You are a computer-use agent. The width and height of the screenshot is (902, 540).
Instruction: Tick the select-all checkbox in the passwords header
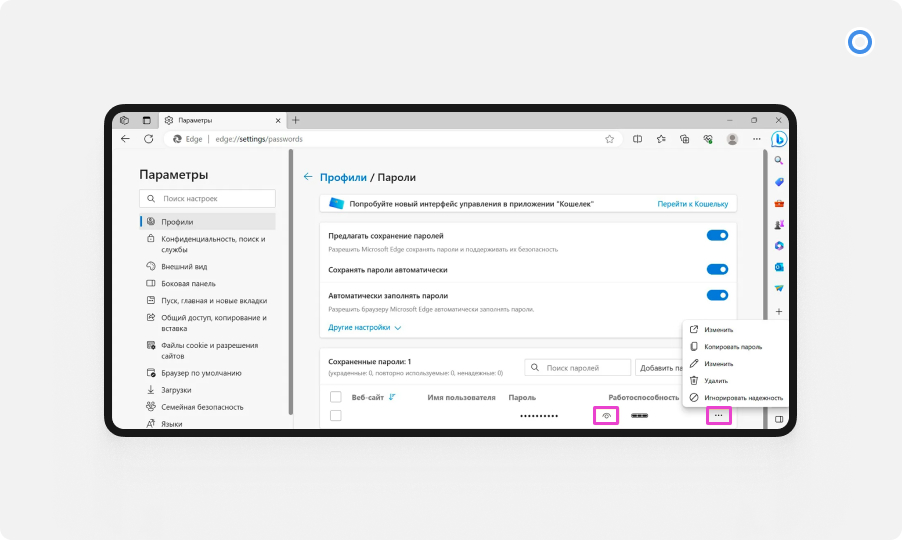pos(336,397)
